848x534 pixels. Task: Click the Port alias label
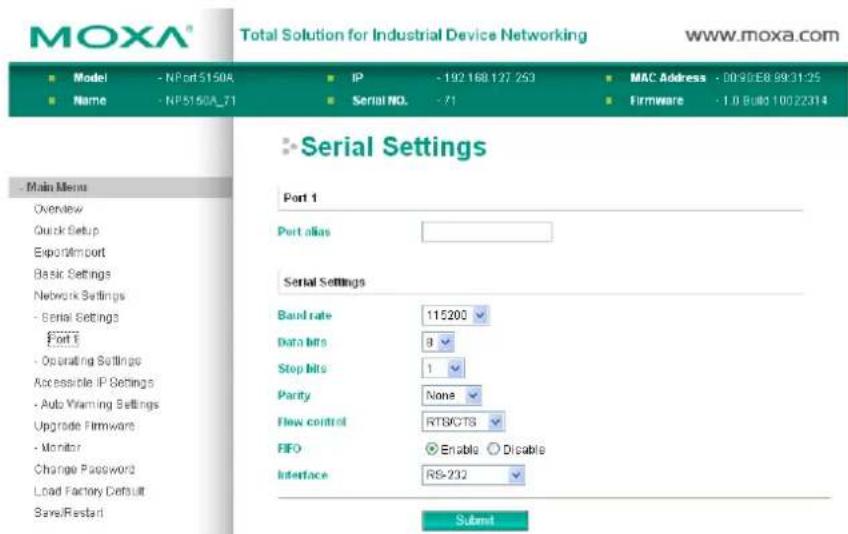[x=304, y=232]
